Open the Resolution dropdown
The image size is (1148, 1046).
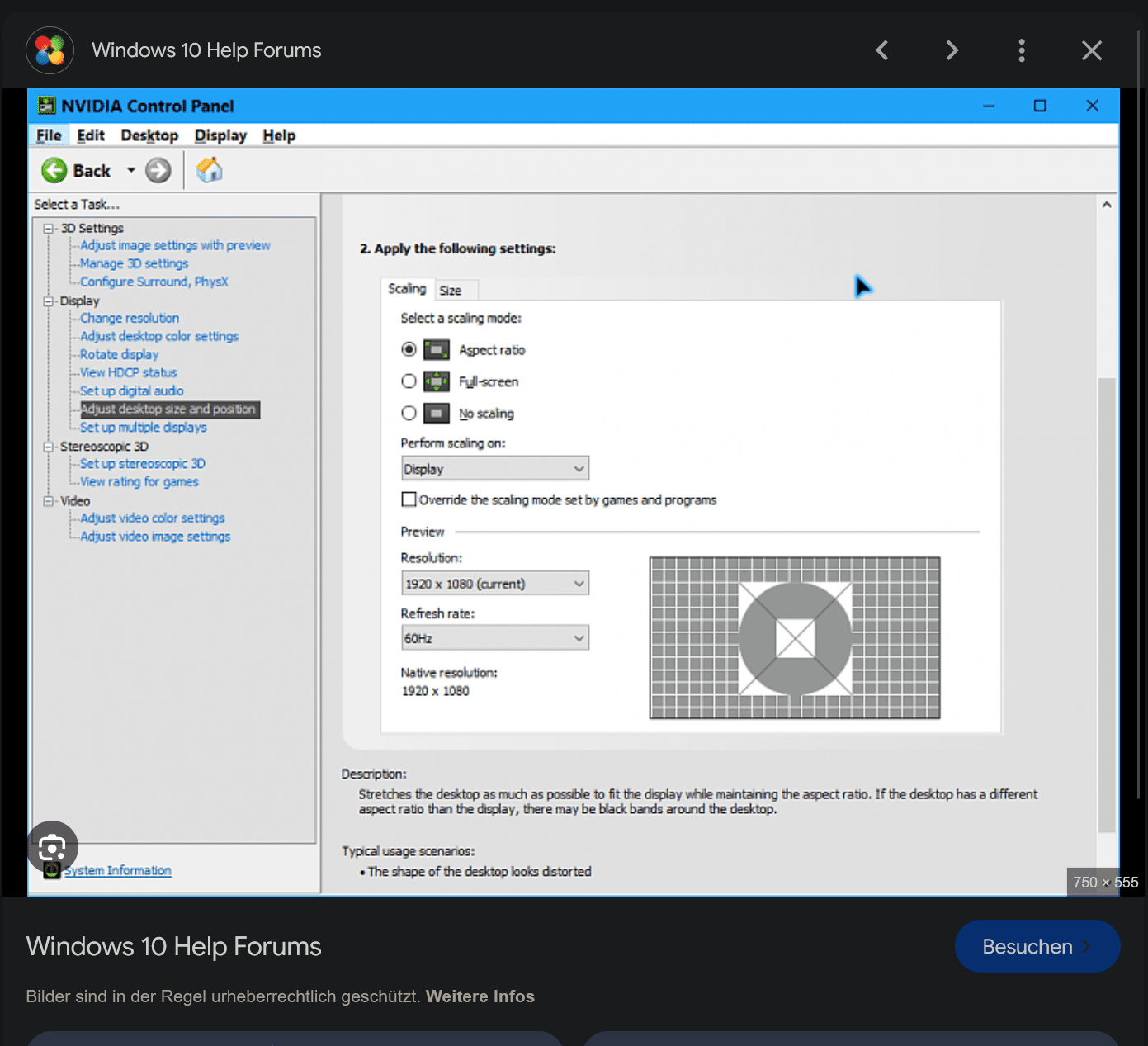pos(495,584)
